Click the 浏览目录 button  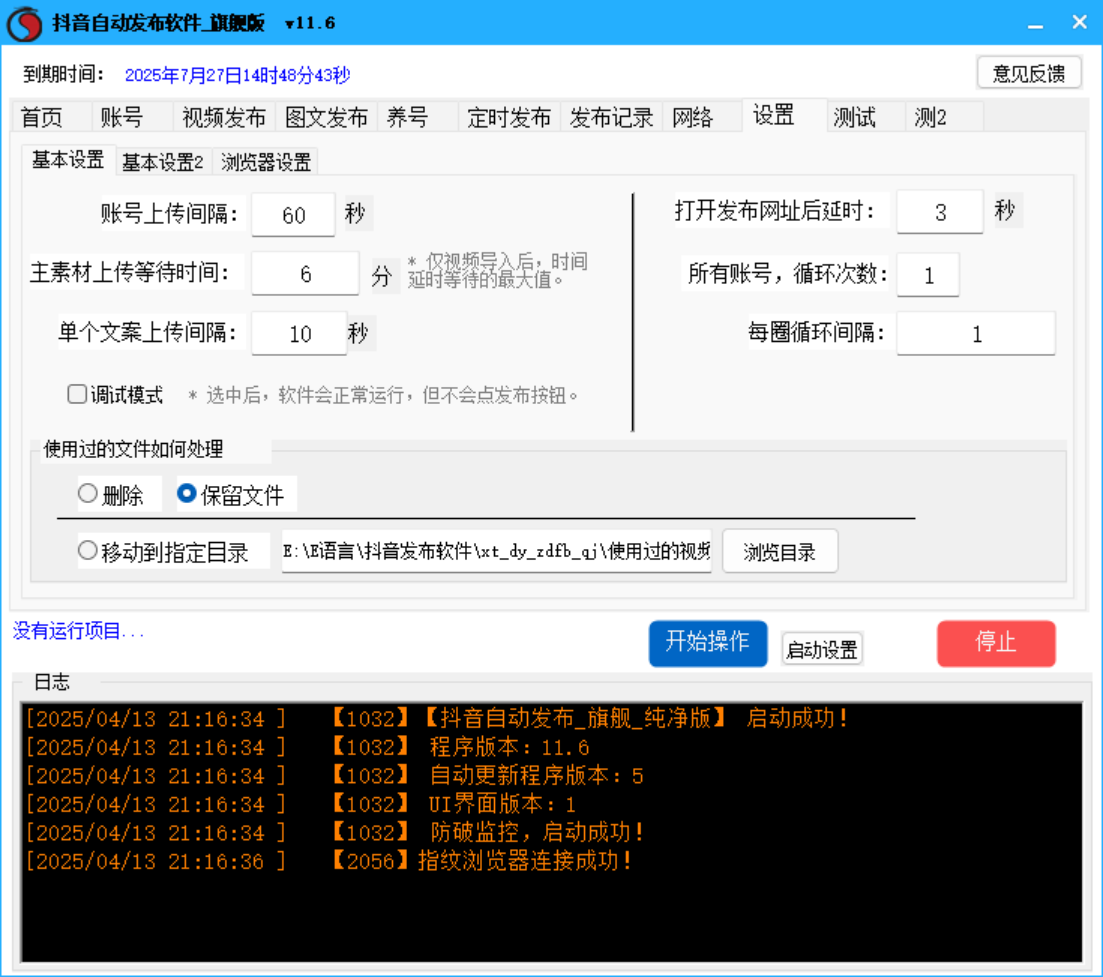(x=779, y=551)
